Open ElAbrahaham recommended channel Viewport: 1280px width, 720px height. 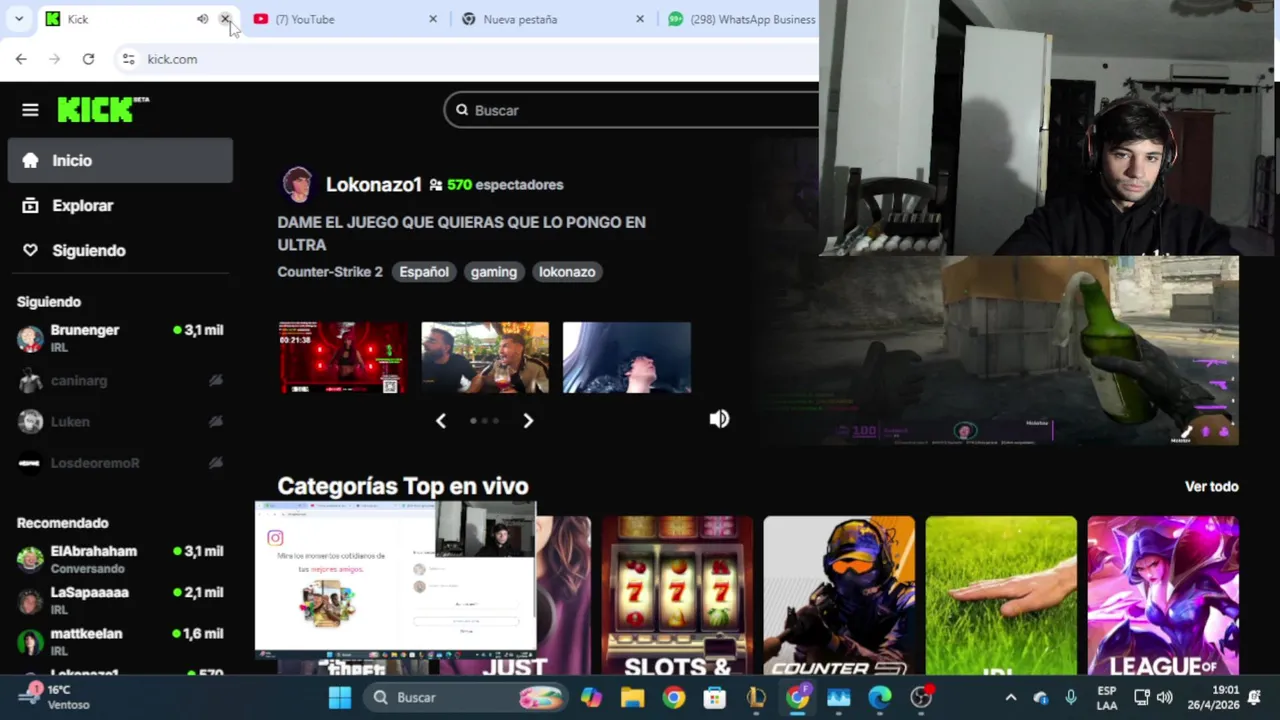[x=120, y=559]
